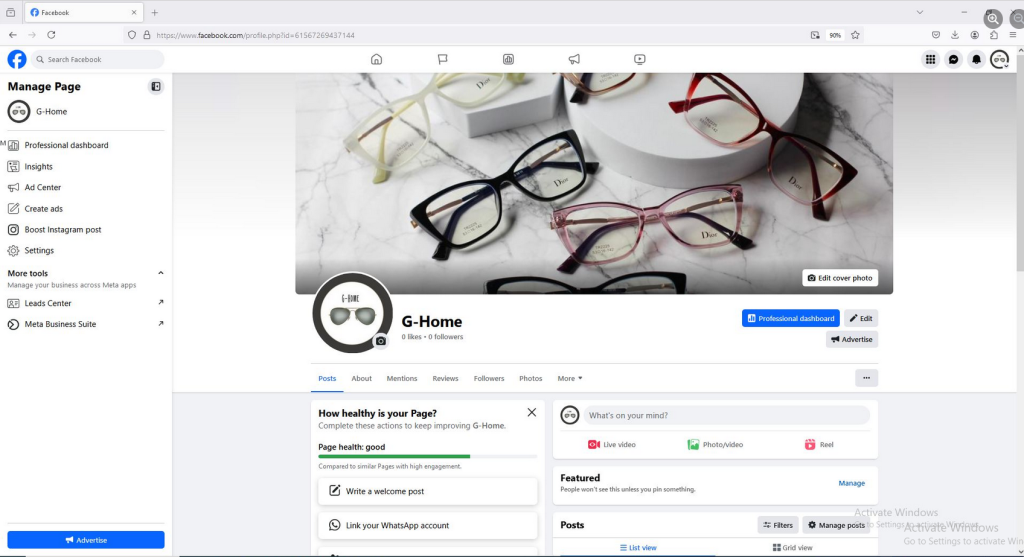Open the Facebook menu grid icon

coord(930,59)
